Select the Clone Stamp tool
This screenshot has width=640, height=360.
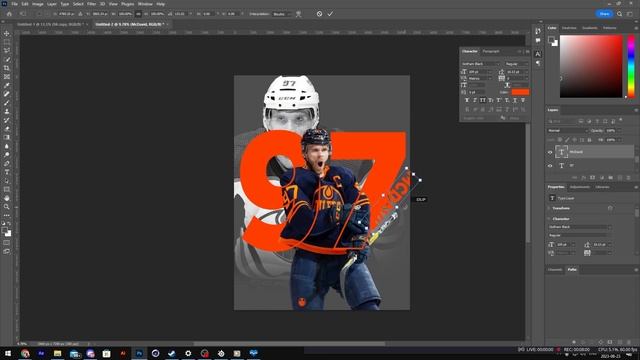7,111
